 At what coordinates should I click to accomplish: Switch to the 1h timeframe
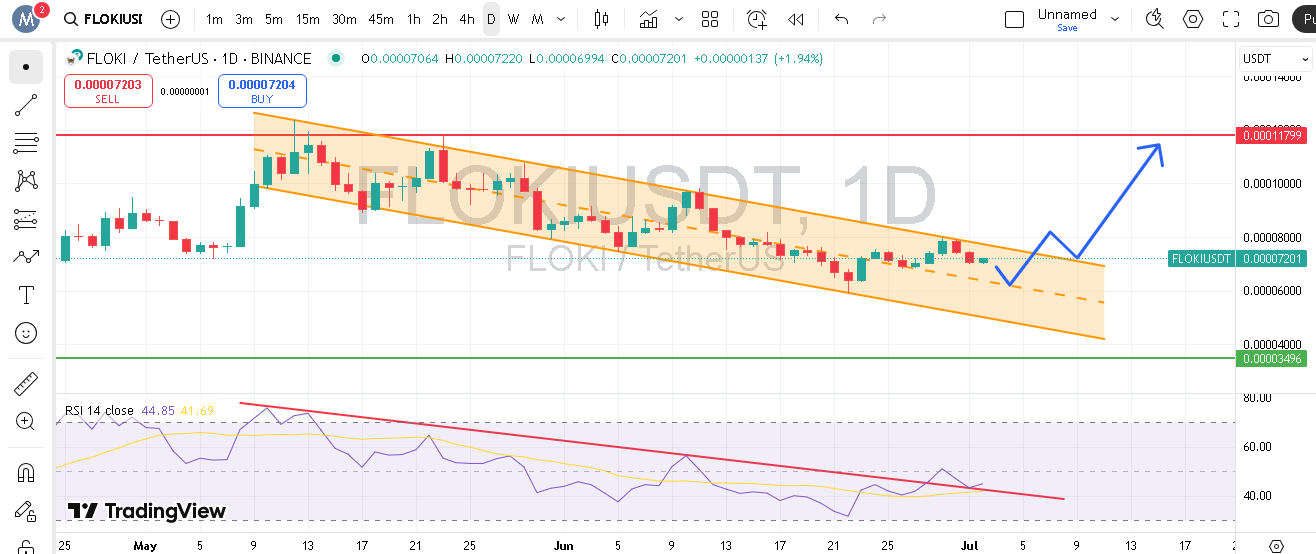click(414, 19)
